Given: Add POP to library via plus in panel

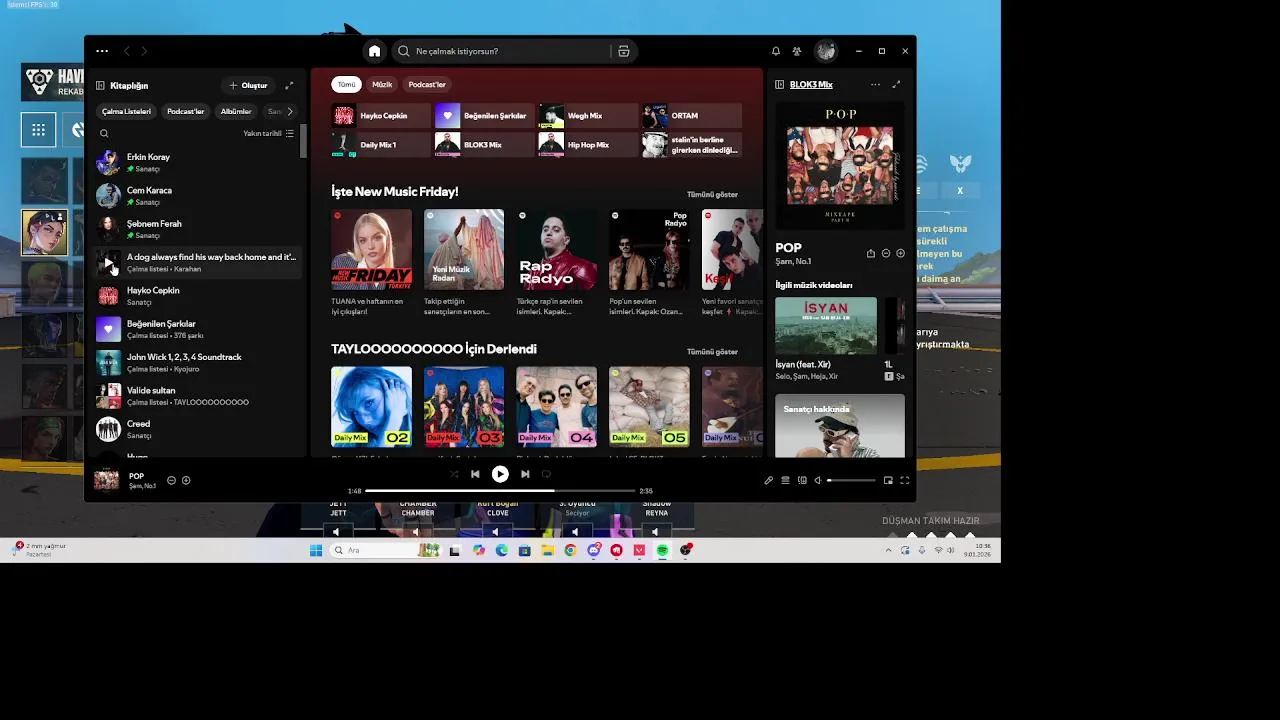Looking at the screenshot, I should (900, 254).
